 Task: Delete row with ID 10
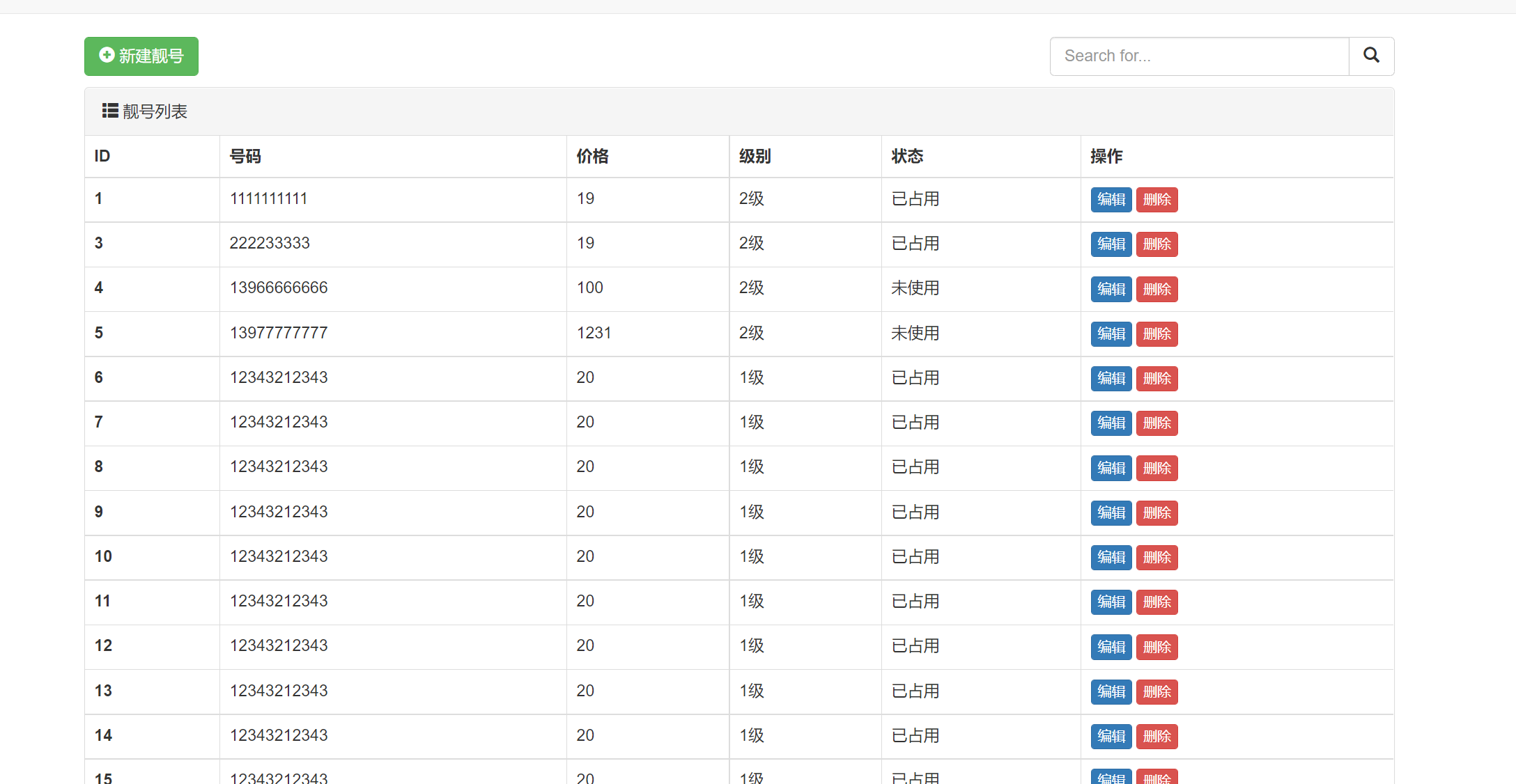click(x=1157, y=557)
